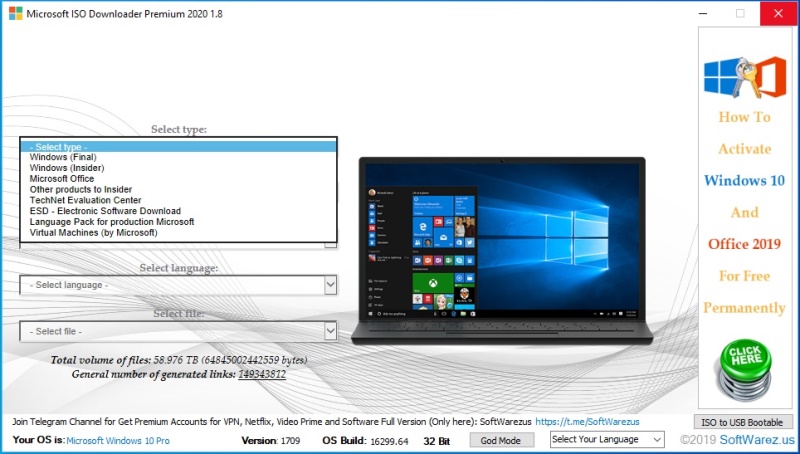The image size is (800, 454).
Task: Close the ISO Downloader window
Action: [x=778, y=14]
